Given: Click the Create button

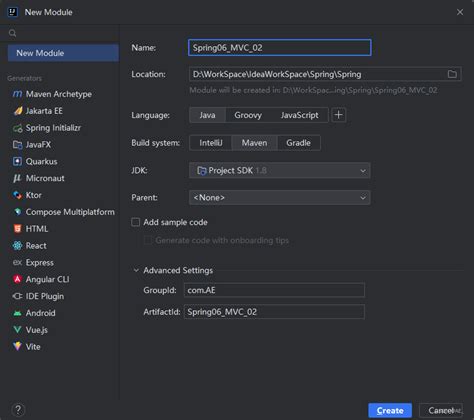Looking at the screenshot, I should click(390, 410).
